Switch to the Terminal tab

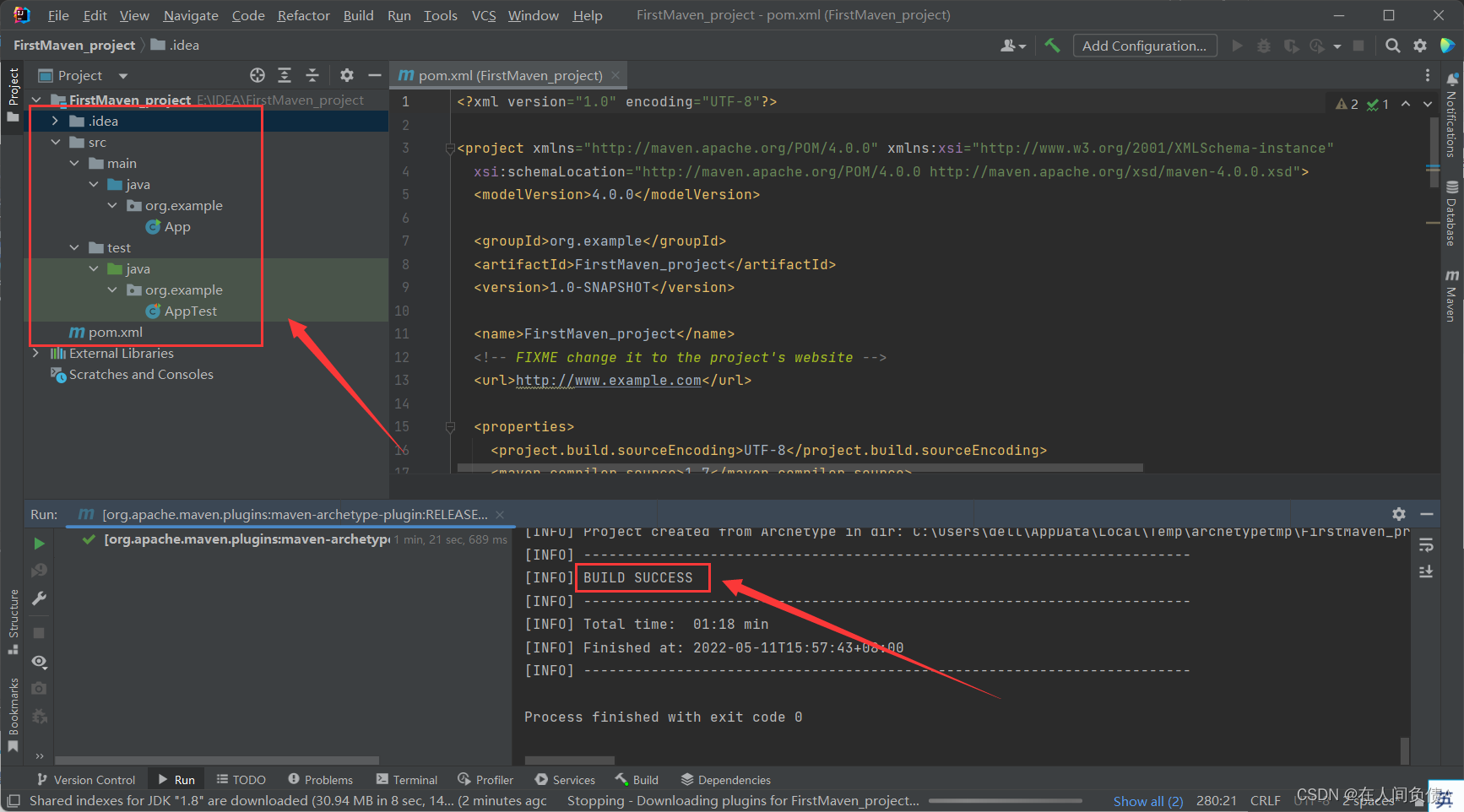(407, 779)
